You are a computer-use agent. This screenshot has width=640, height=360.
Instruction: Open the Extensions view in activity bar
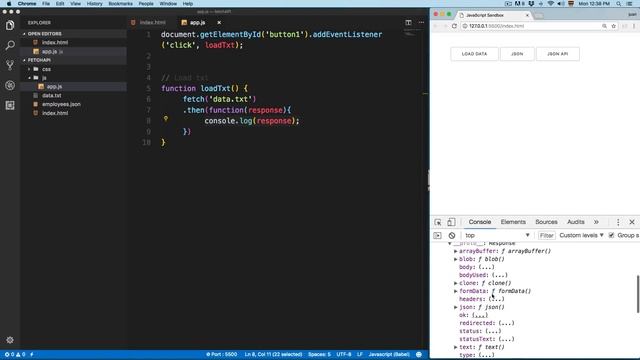point(10,105)
